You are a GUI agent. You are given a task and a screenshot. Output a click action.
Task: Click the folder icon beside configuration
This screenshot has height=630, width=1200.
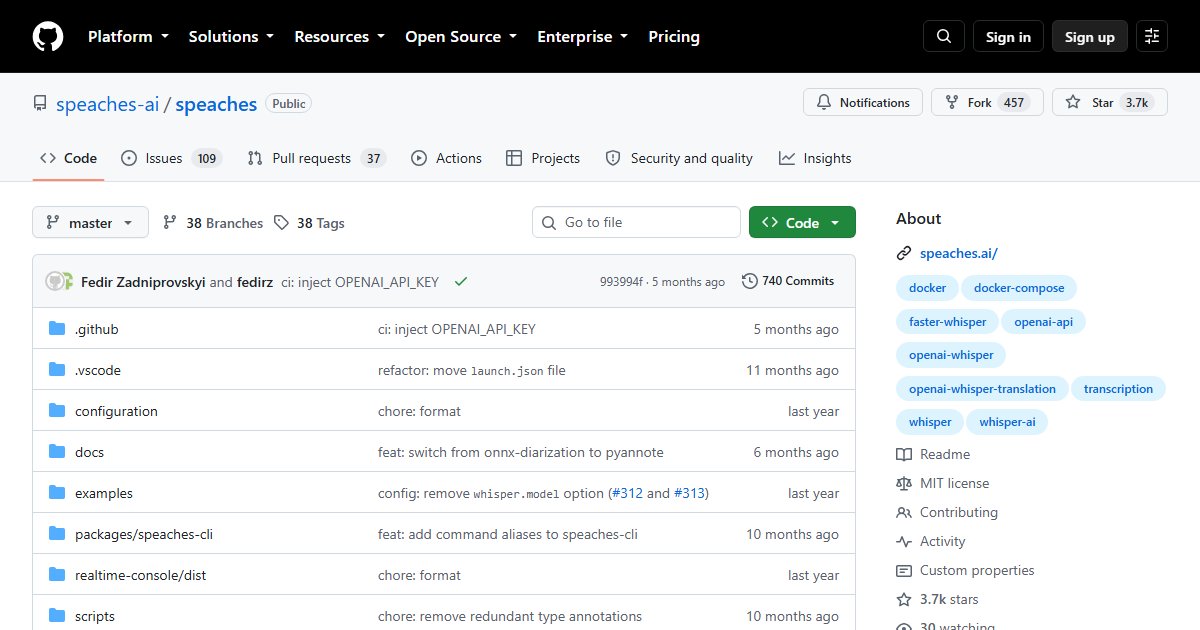pyautogui.click(x=57, y=411)
